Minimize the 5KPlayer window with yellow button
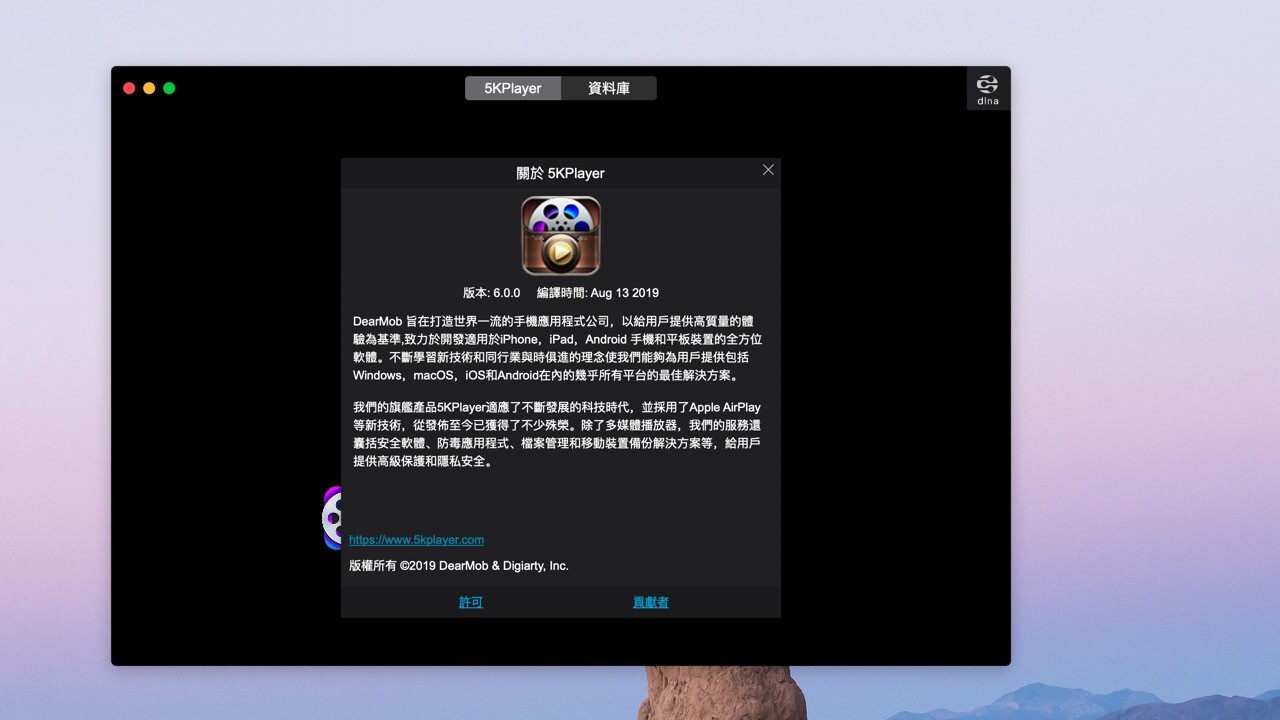 [149, 88]
